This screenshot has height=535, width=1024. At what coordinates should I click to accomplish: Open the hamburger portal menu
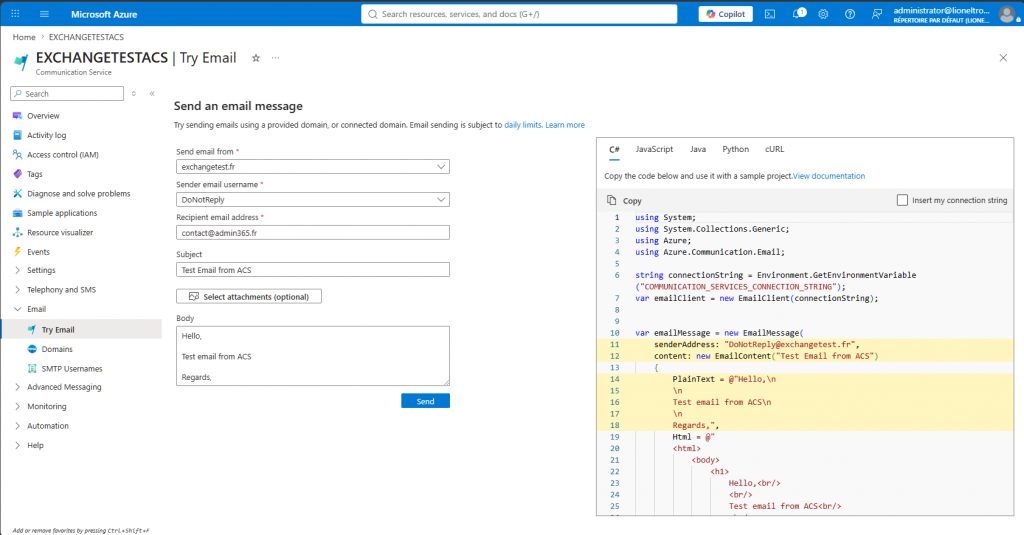pos(44,14)
